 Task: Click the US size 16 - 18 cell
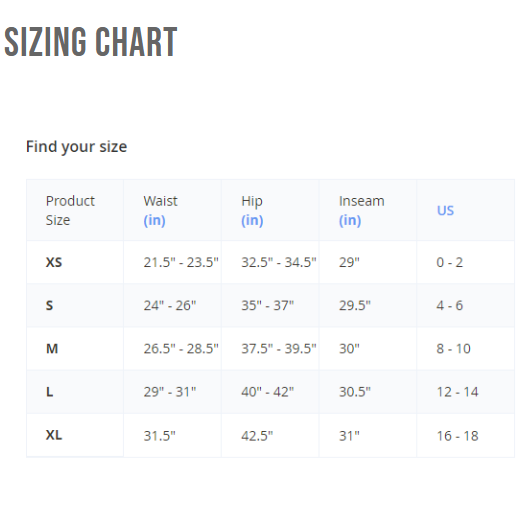point(457,436)
